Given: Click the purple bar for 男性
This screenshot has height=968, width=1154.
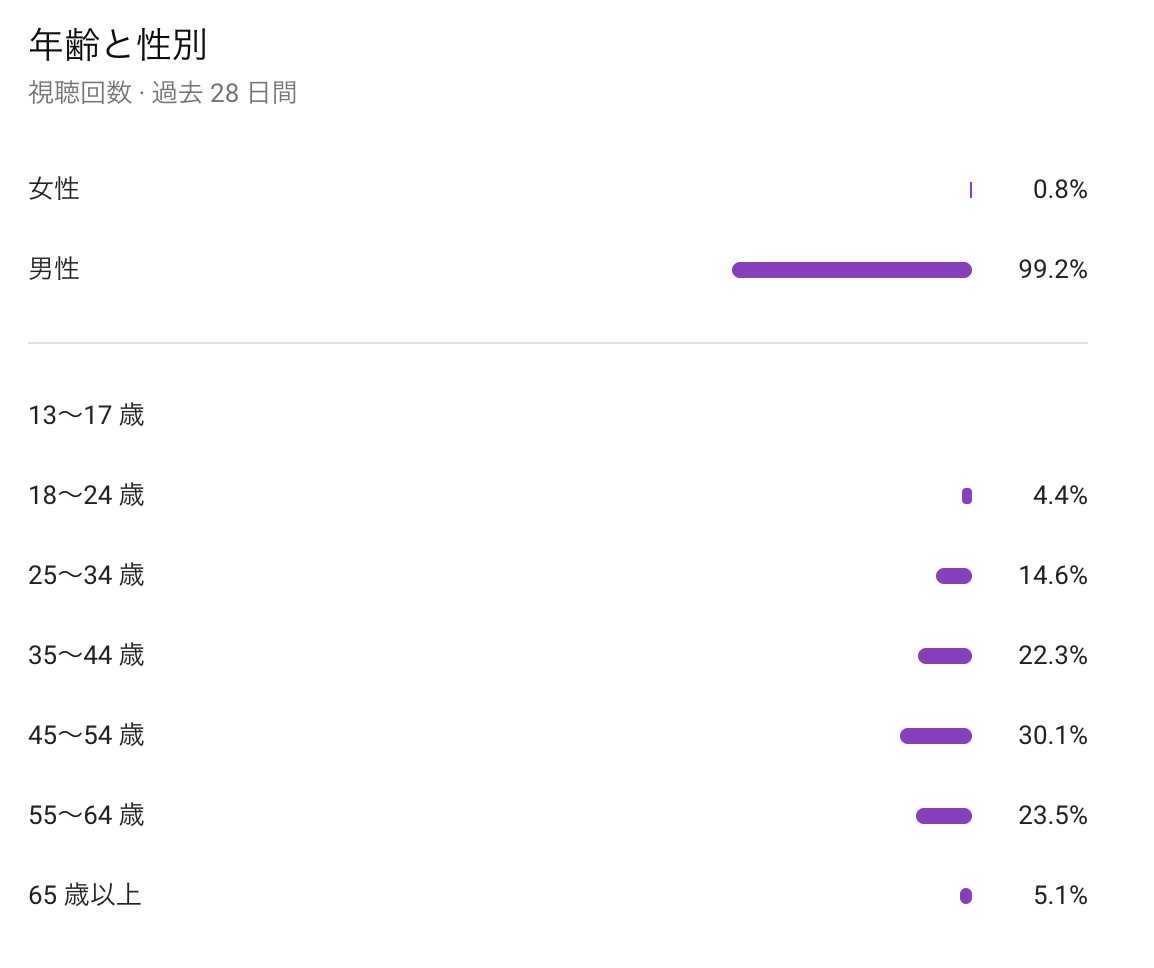Looking at the screenshot, I should (851, 270).
